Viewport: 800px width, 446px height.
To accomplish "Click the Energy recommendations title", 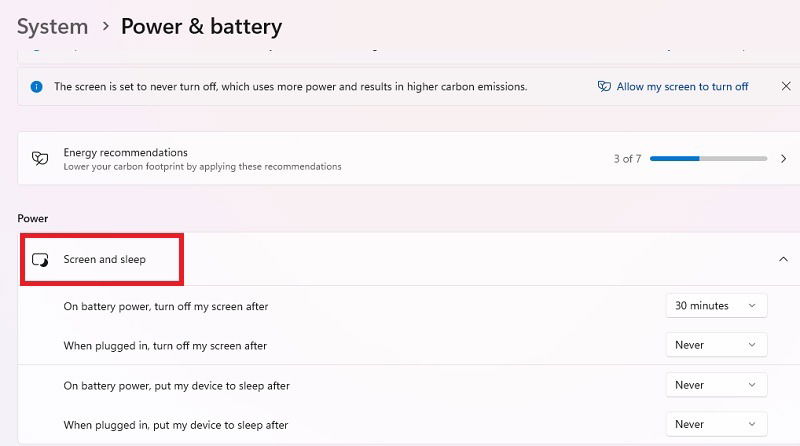I will pos(126,153).
